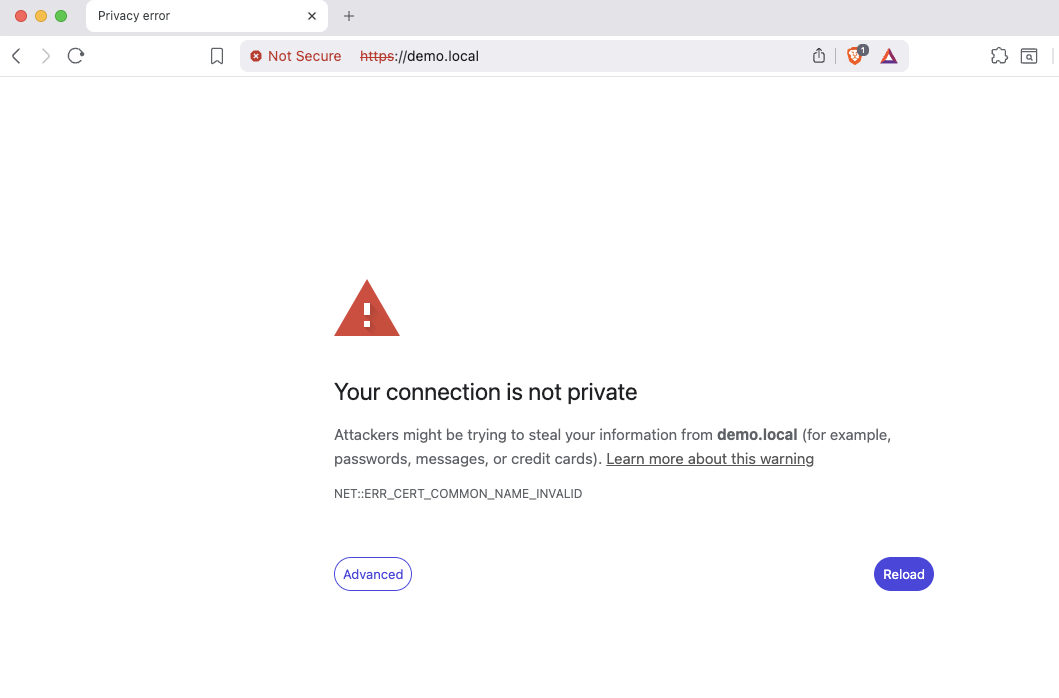Open the Share menu

point(819,56)
